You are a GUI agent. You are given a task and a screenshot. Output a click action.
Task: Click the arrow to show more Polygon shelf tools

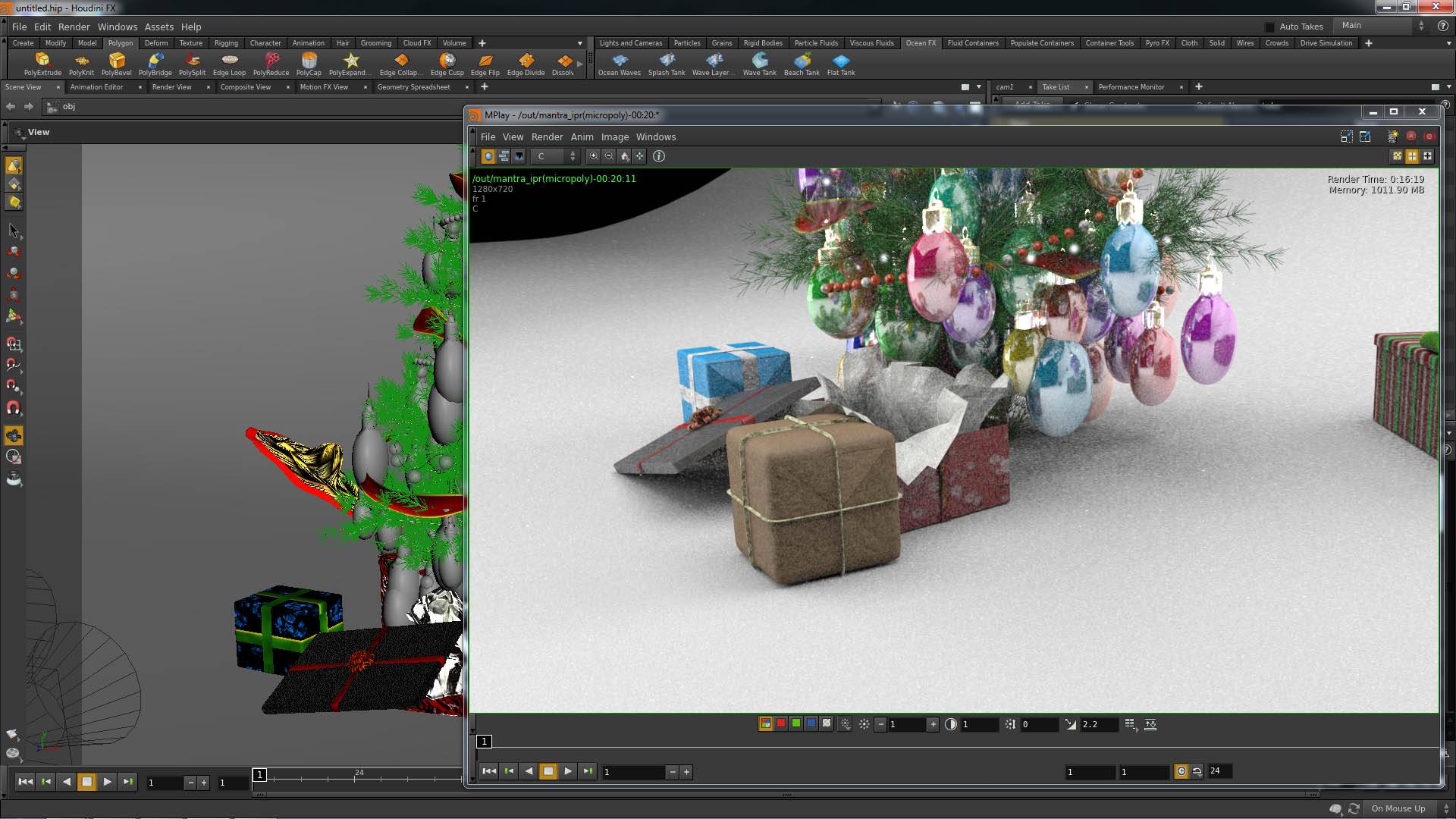[580, 64]
